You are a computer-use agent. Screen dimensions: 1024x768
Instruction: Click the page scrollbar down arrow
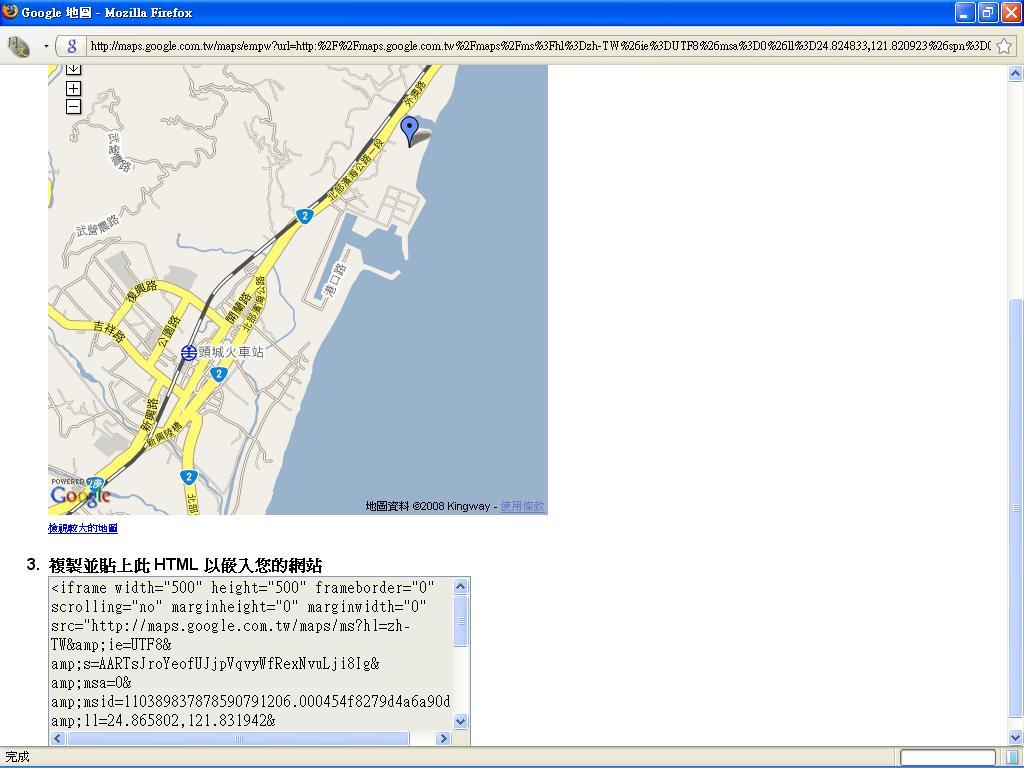pos(1016,737)
